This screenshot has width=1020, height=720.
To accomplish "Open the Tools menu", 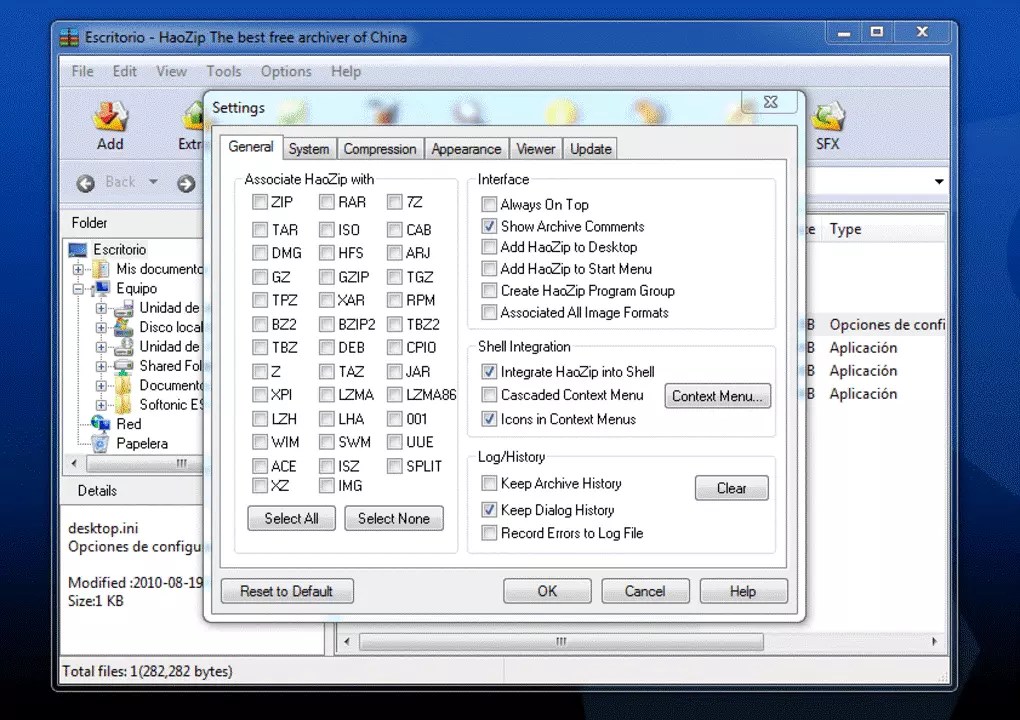I will click(x=224, y=72).
